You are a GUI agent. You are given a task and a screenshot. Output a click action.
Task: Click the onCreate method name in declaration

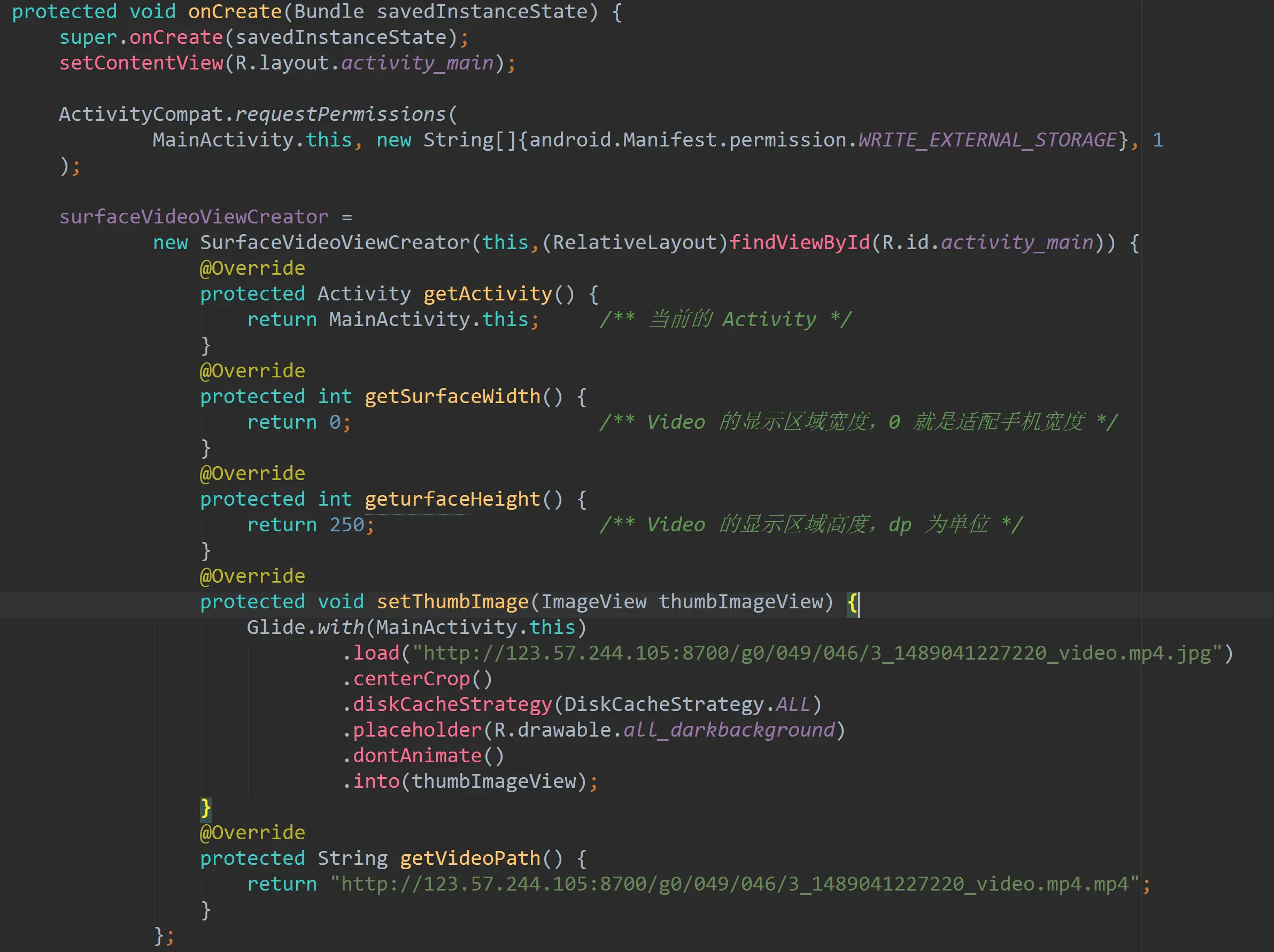click(x=234, y=12)
